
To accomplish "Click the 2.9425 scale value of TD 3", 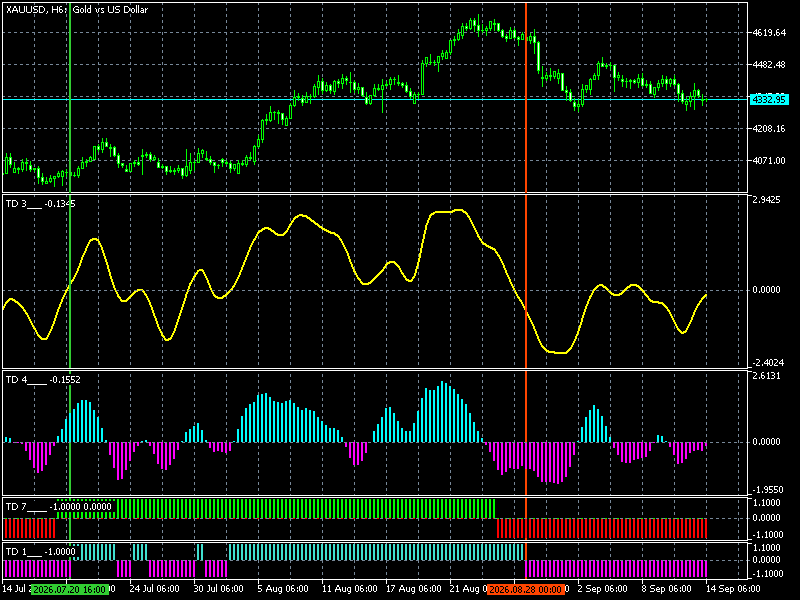I will click(766, 199).
